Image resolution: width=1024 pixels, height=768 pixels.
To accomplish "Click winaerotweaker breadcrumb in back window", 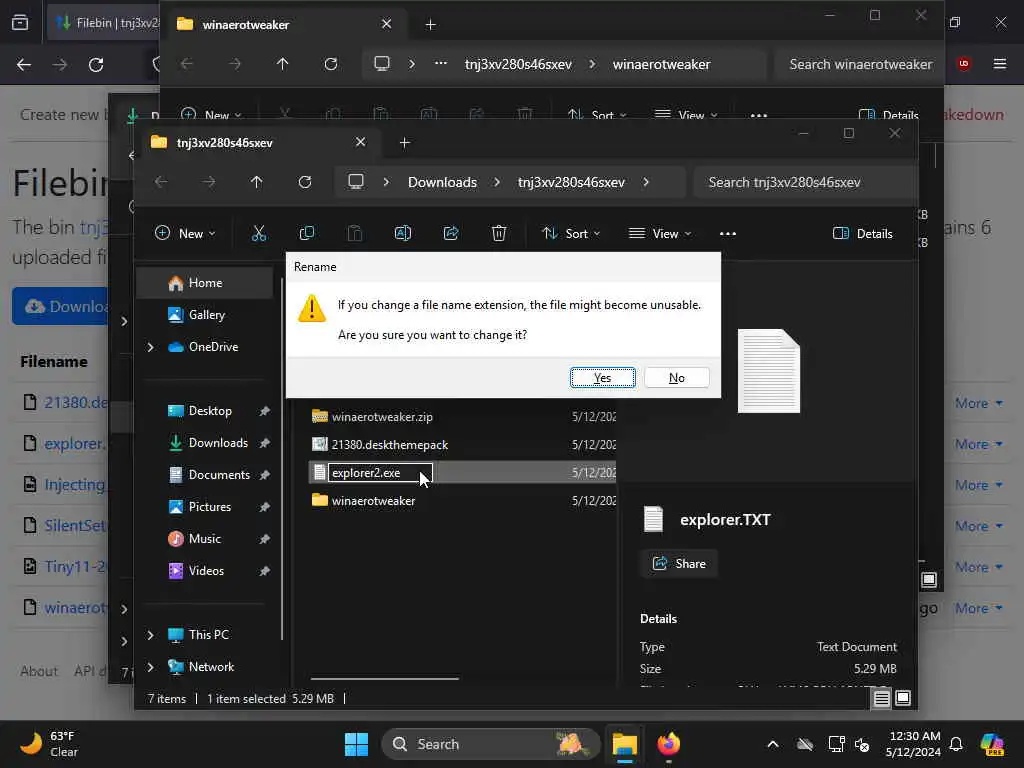I will pyautogui.click(x=661, y=64).
